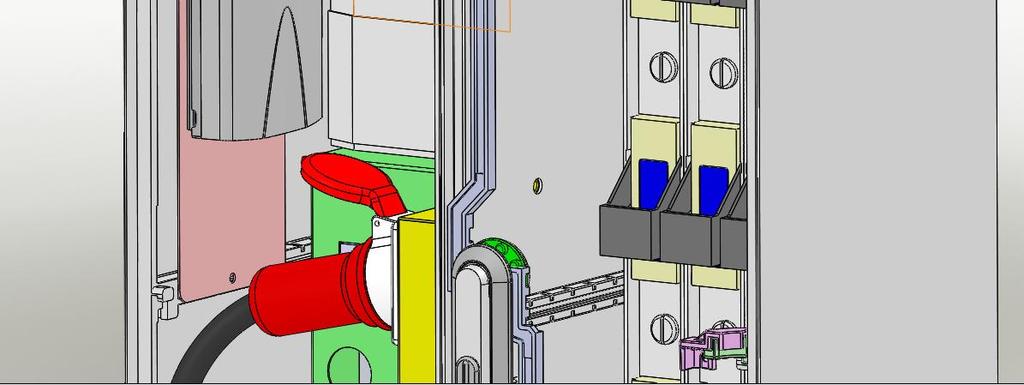Click the dark grey device housing
The height and width of the screenshot is (385, 1024).
[x=255, y=69]
